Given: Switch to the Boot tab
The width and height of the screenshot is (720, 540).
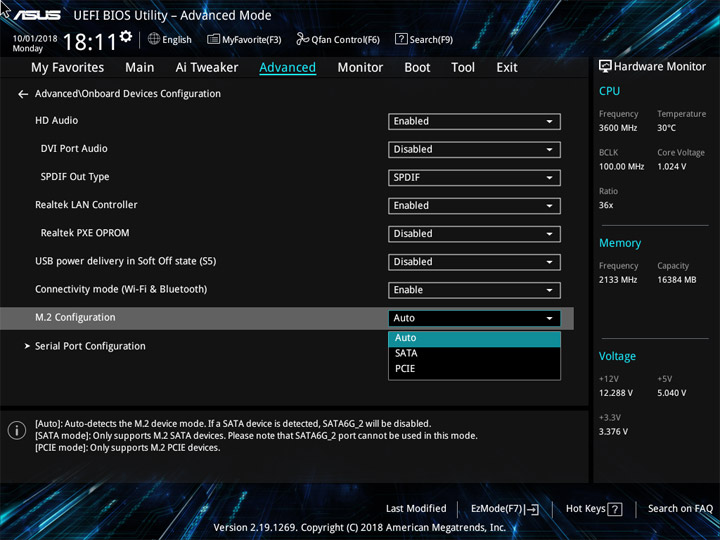Looking at the screenshot, I should coord(417,68).
